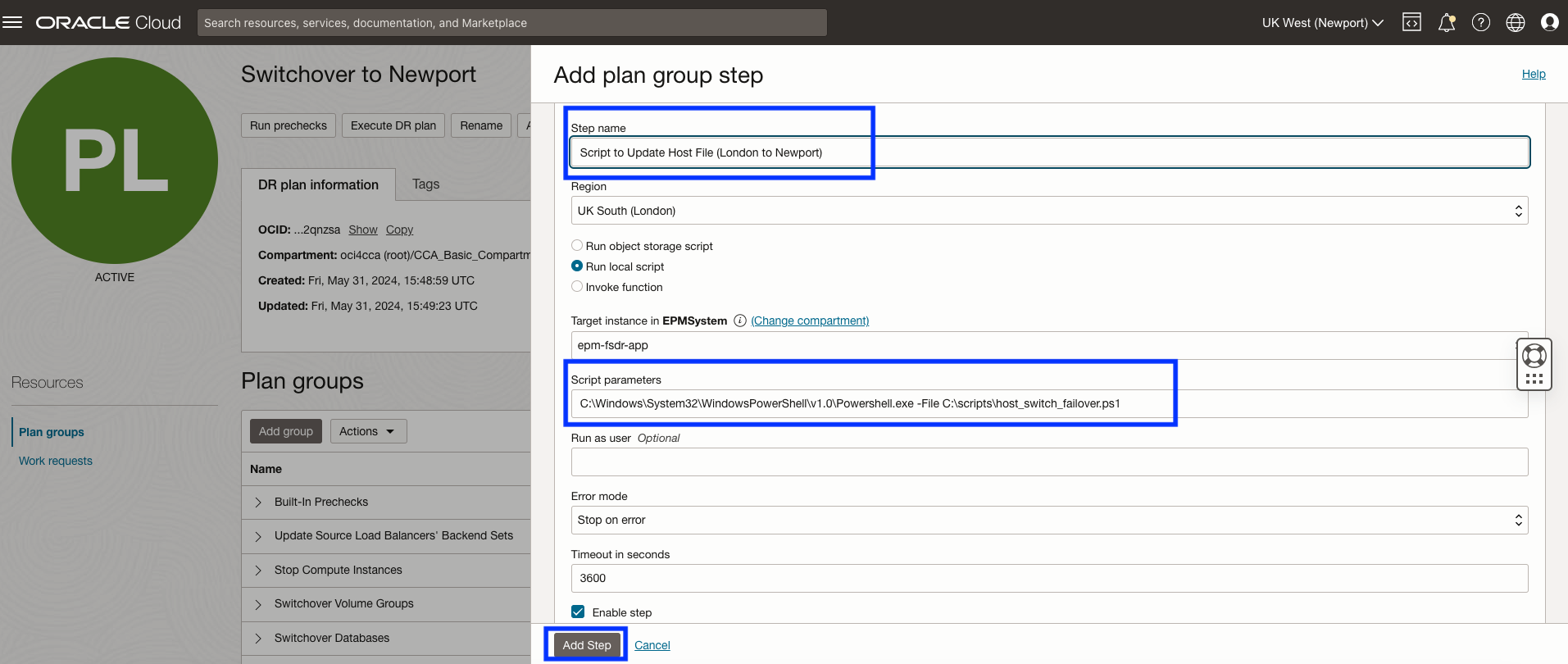Open Plan groups in Resources sidebar

(52, 432)
